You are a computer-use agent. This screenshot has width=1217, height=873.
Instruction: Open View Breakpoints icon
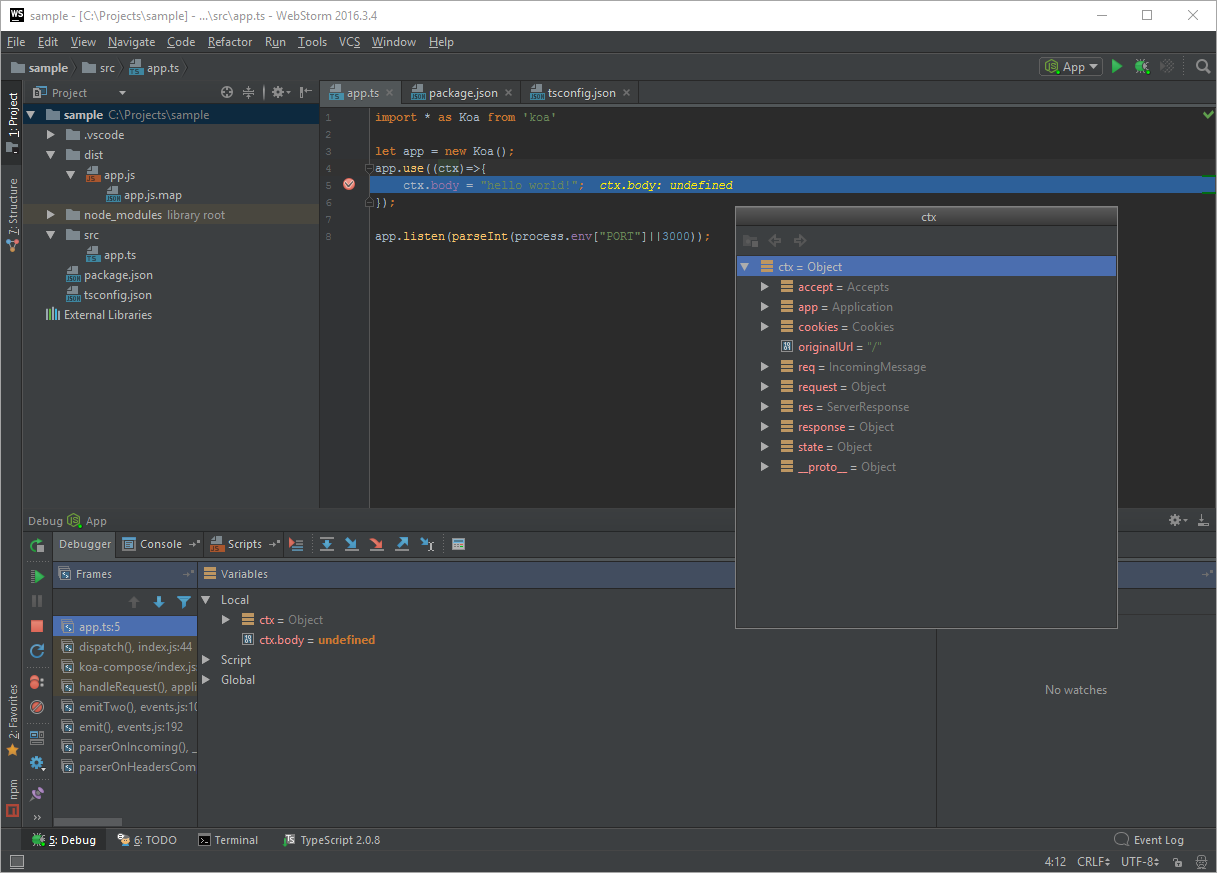37,682
